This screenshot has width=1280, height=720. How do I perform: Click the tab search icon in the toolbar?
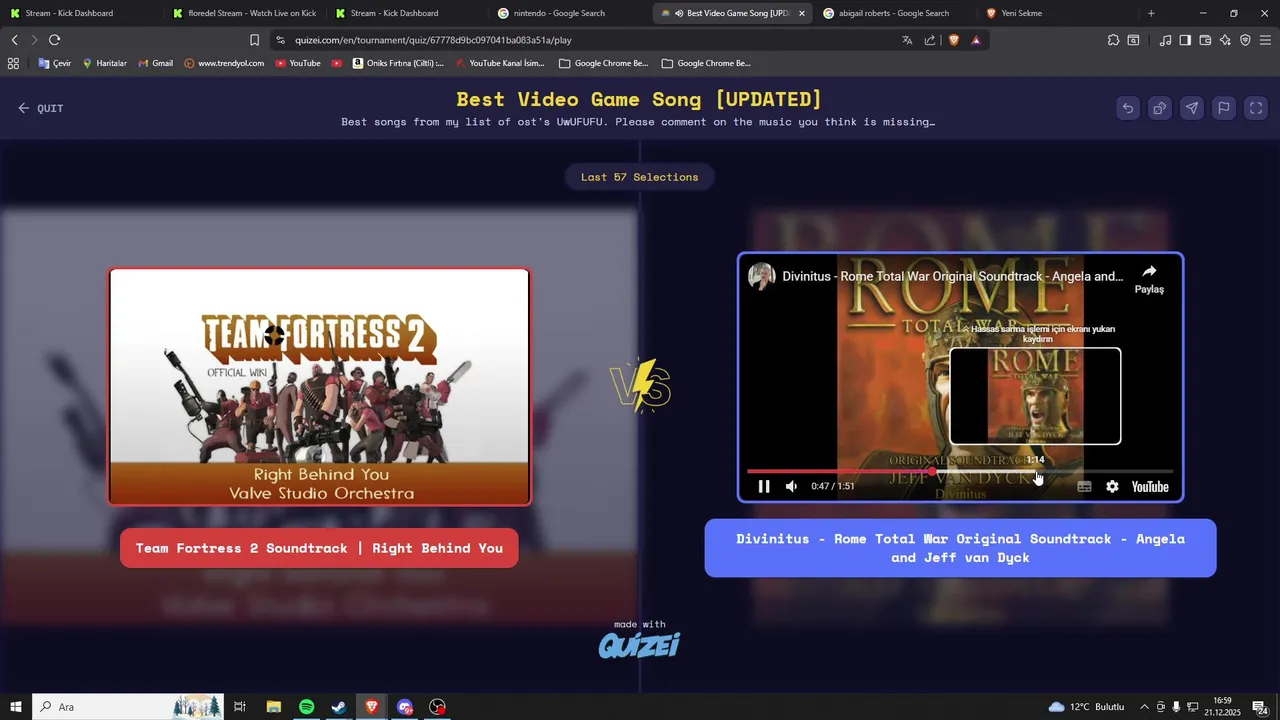pos(1133,40)
